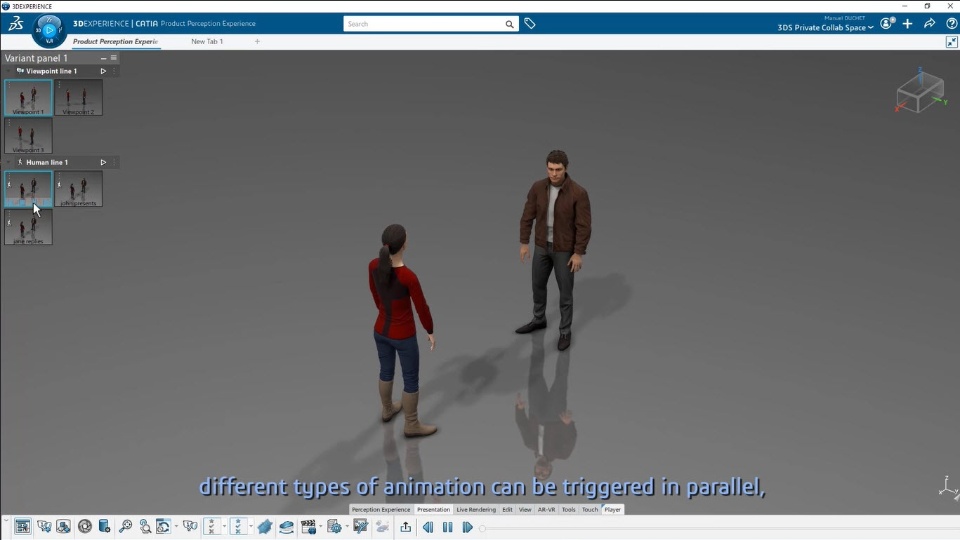Switch to the View tab
This screenshot has width=960, height=540.
[525, 509]
